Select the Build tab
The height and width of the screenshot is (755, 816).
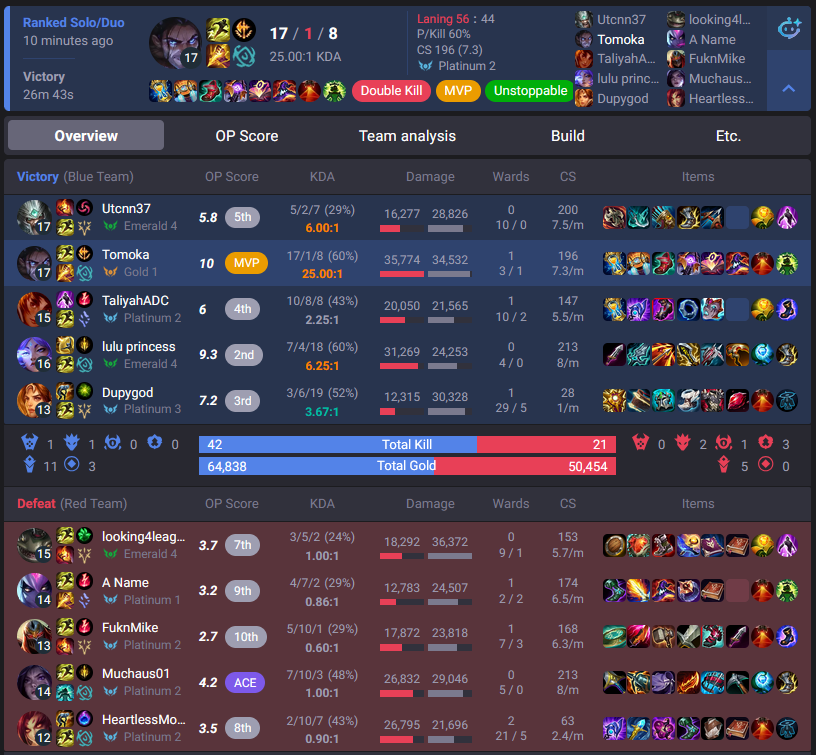pos(568,136)
